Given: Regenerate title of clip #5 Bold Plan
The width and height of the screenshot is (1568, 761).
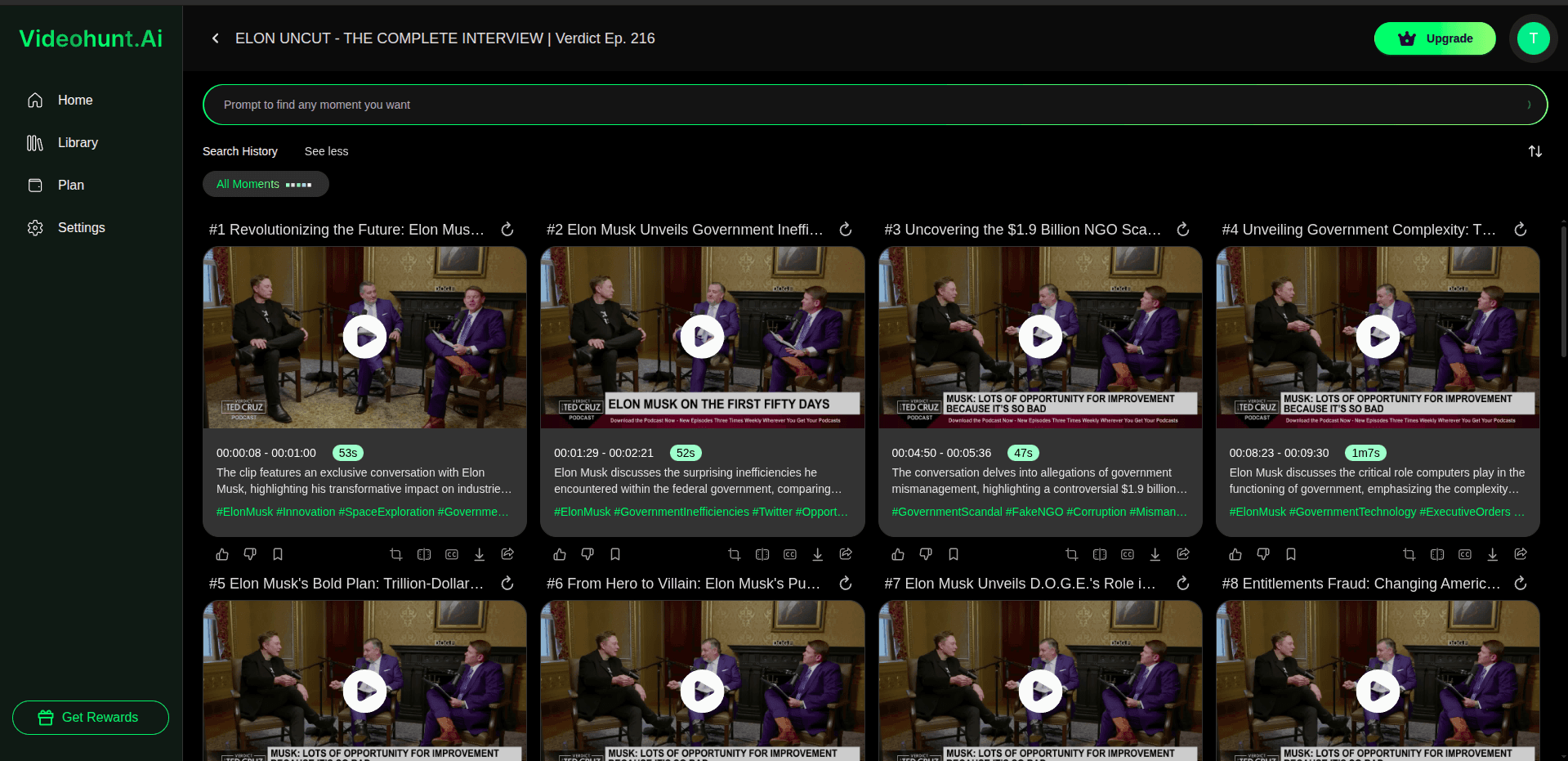Looking at the screenshot, I should tap(507, 584).
